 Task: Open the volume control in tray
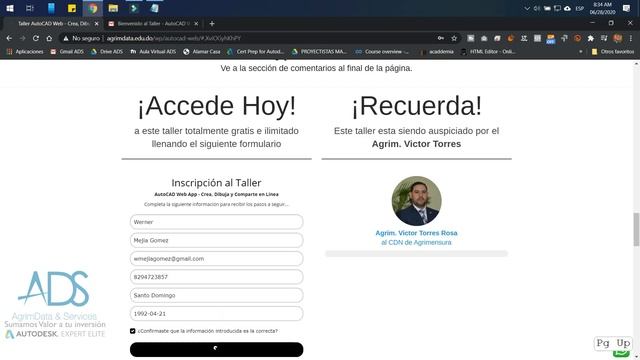coord(537,8)
